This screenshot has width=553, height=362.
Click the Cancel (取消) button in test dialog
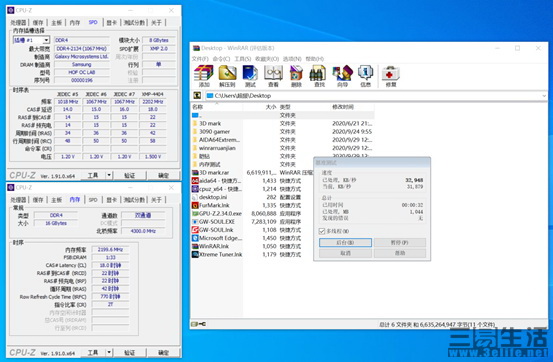tap(345, 253)
